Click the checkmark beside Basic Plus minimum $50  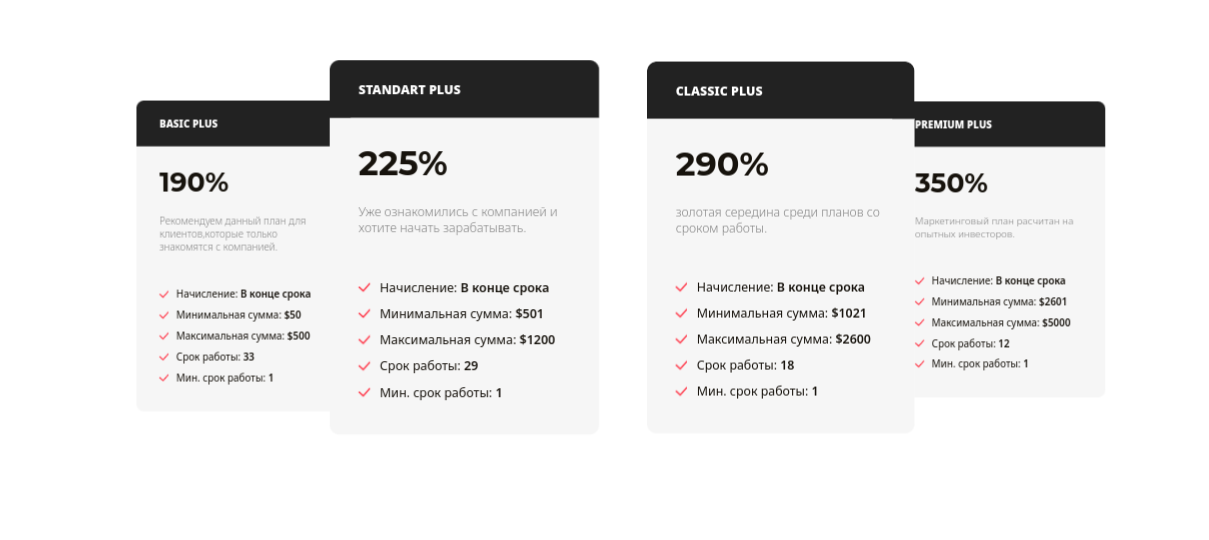(164, 315)
